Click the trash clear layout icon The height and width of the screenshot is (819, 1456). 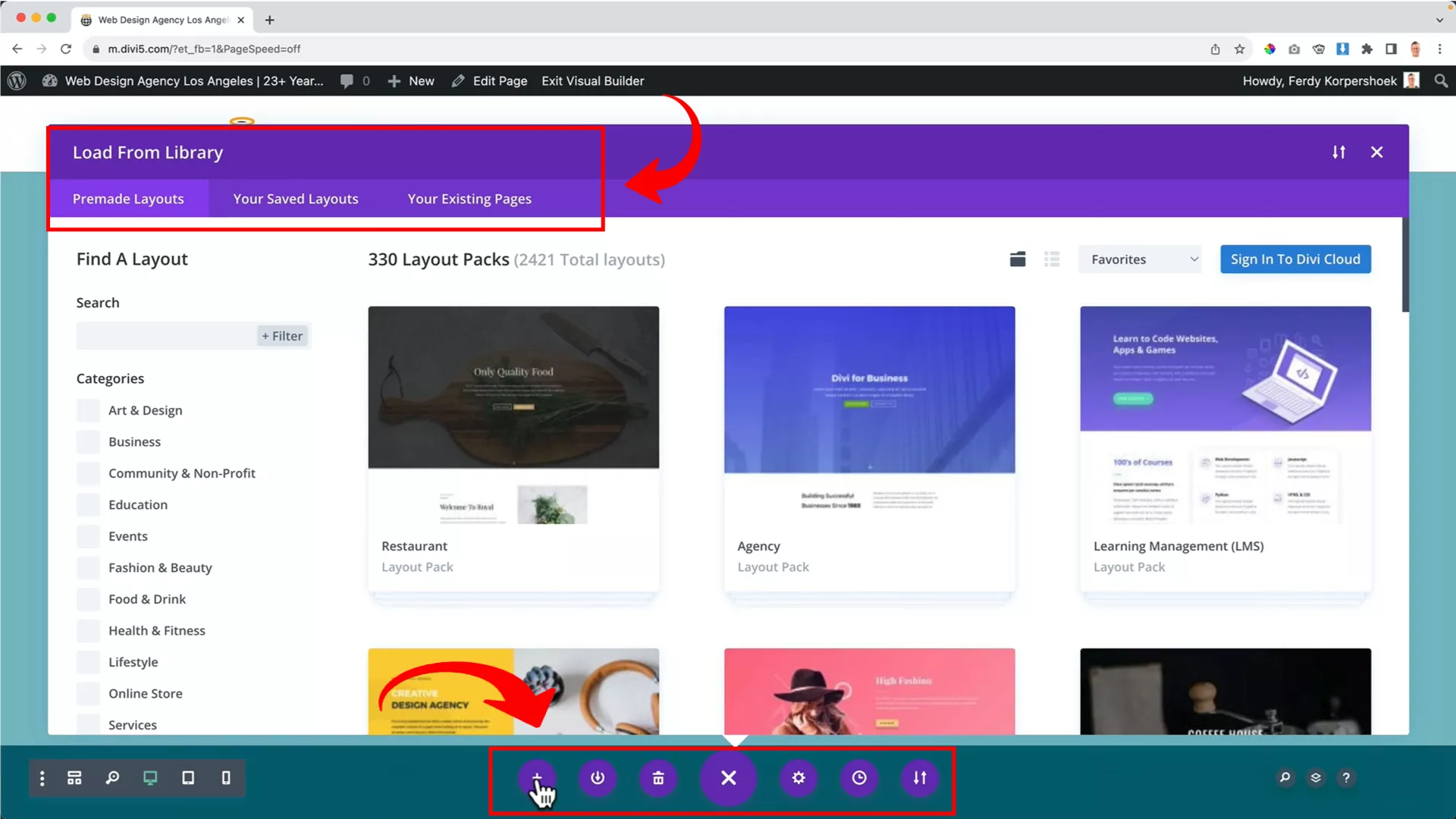(x=658, y=777)
